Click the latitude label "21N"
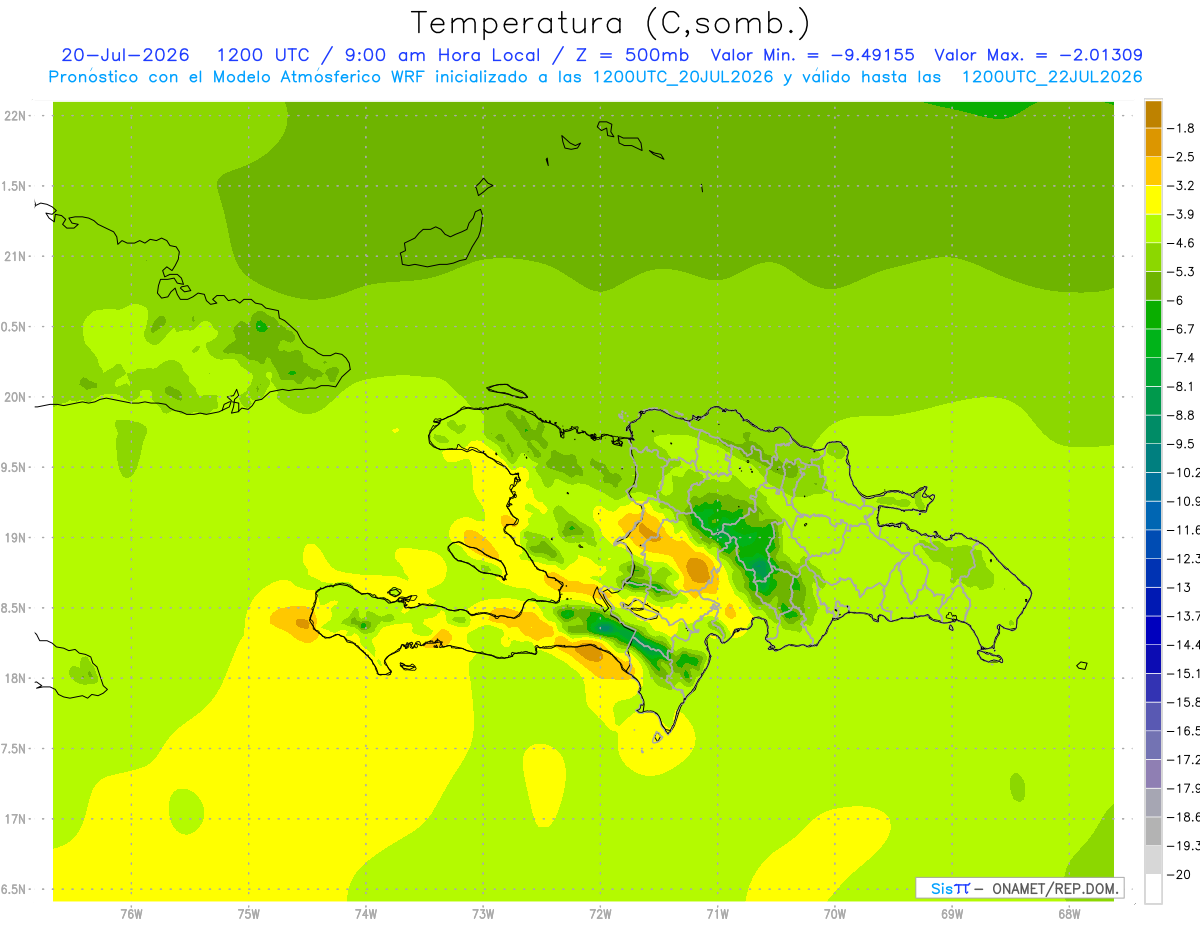1200x927 pixels. click(x=15, y=257)
